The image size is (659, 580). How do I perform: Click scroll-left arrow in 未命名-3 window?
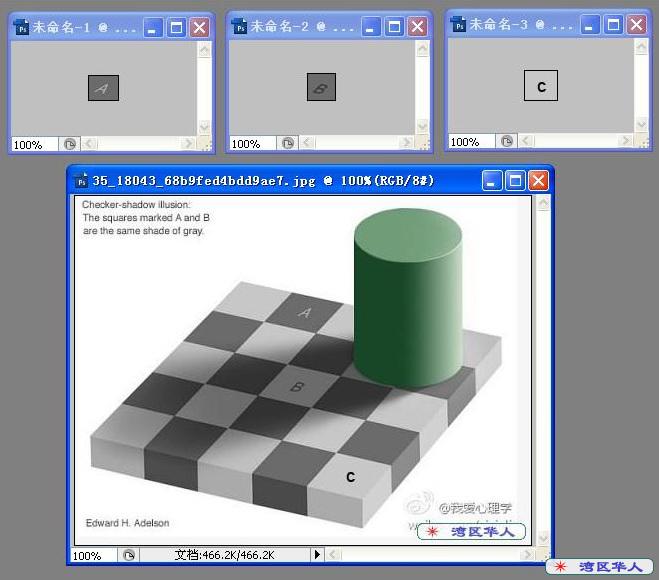(526, 140)
